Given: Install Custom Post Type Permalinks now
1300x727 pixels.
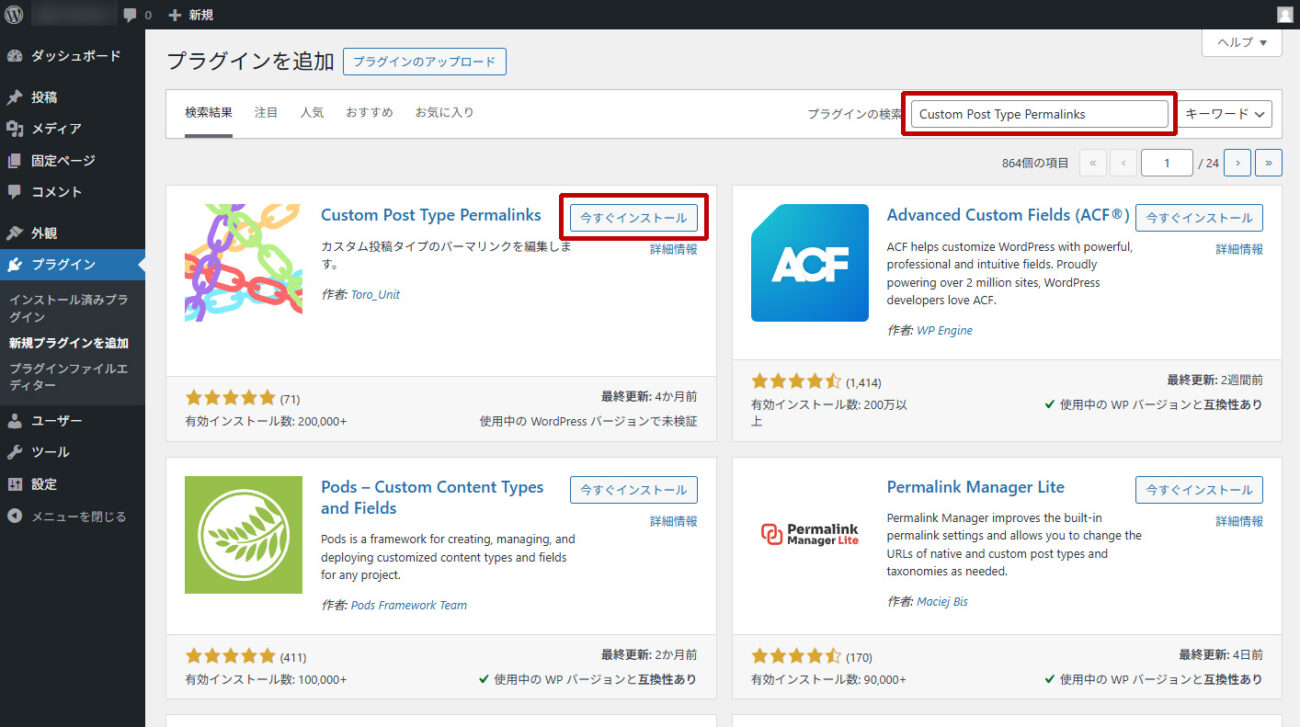Looking at the screenshot, I should pyautogui.click(x=634, y=218).
